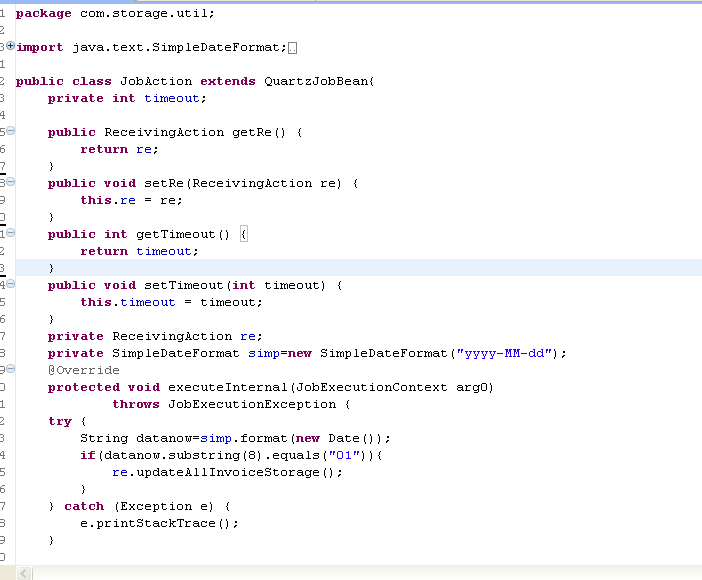702x580 pixels.
Task: Click the catch keyword
Action: 84,507
